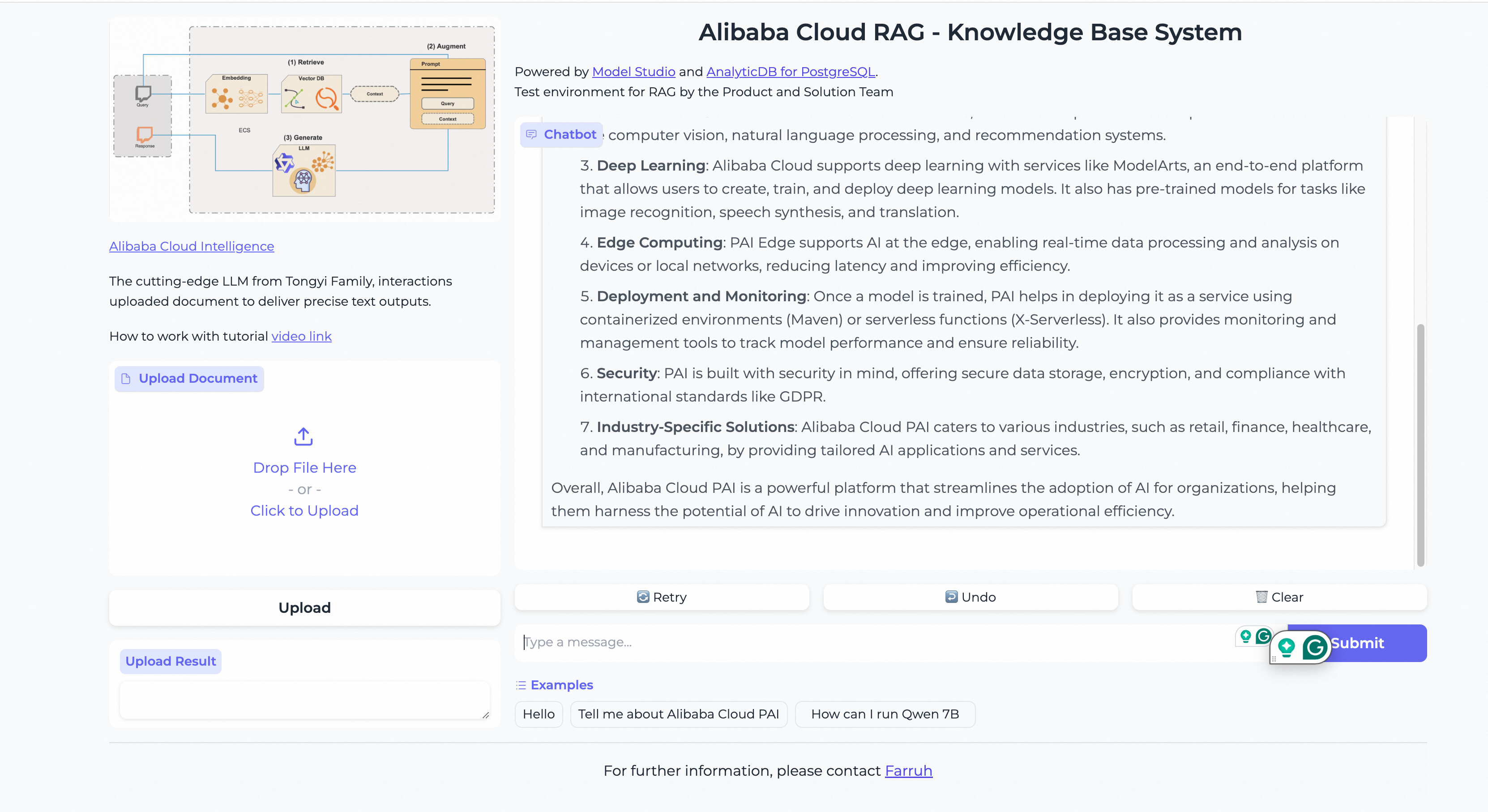Click the Retry button

(x=661, y=597)
